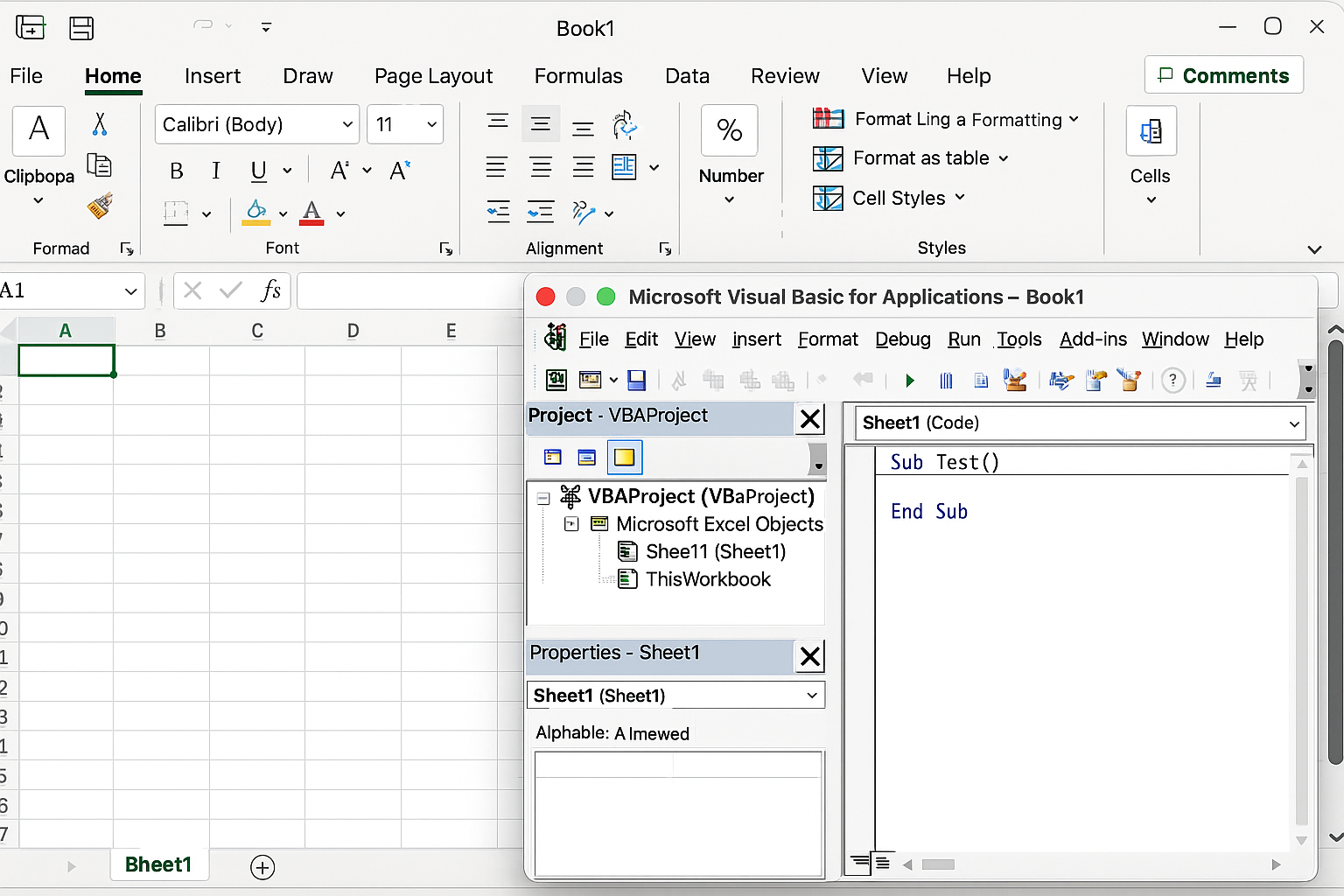The width and height of the screenshot is (1344, 896).
Task: Align text left in Alignment group
Action: pos(496,166)
